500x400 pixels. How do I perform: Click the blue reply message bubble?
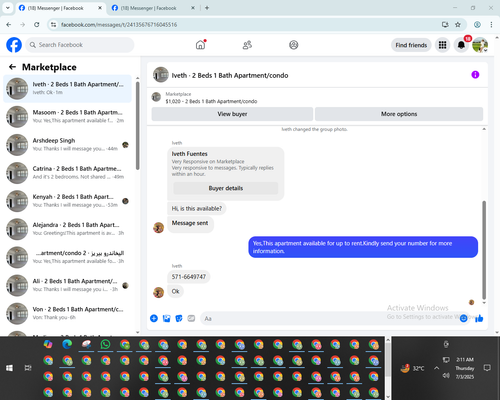(x=363, y=247)
